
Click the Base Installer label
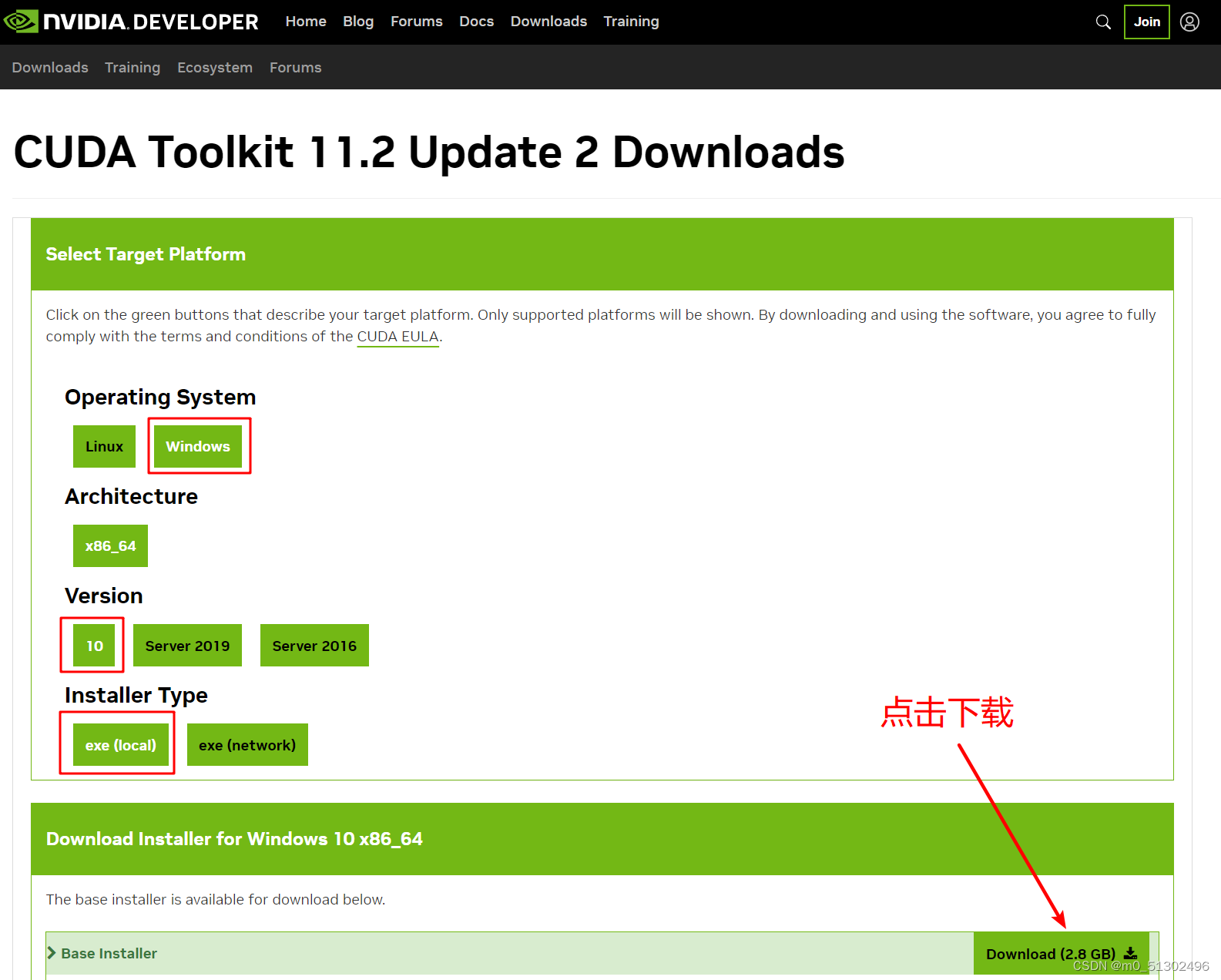(109, 954)
